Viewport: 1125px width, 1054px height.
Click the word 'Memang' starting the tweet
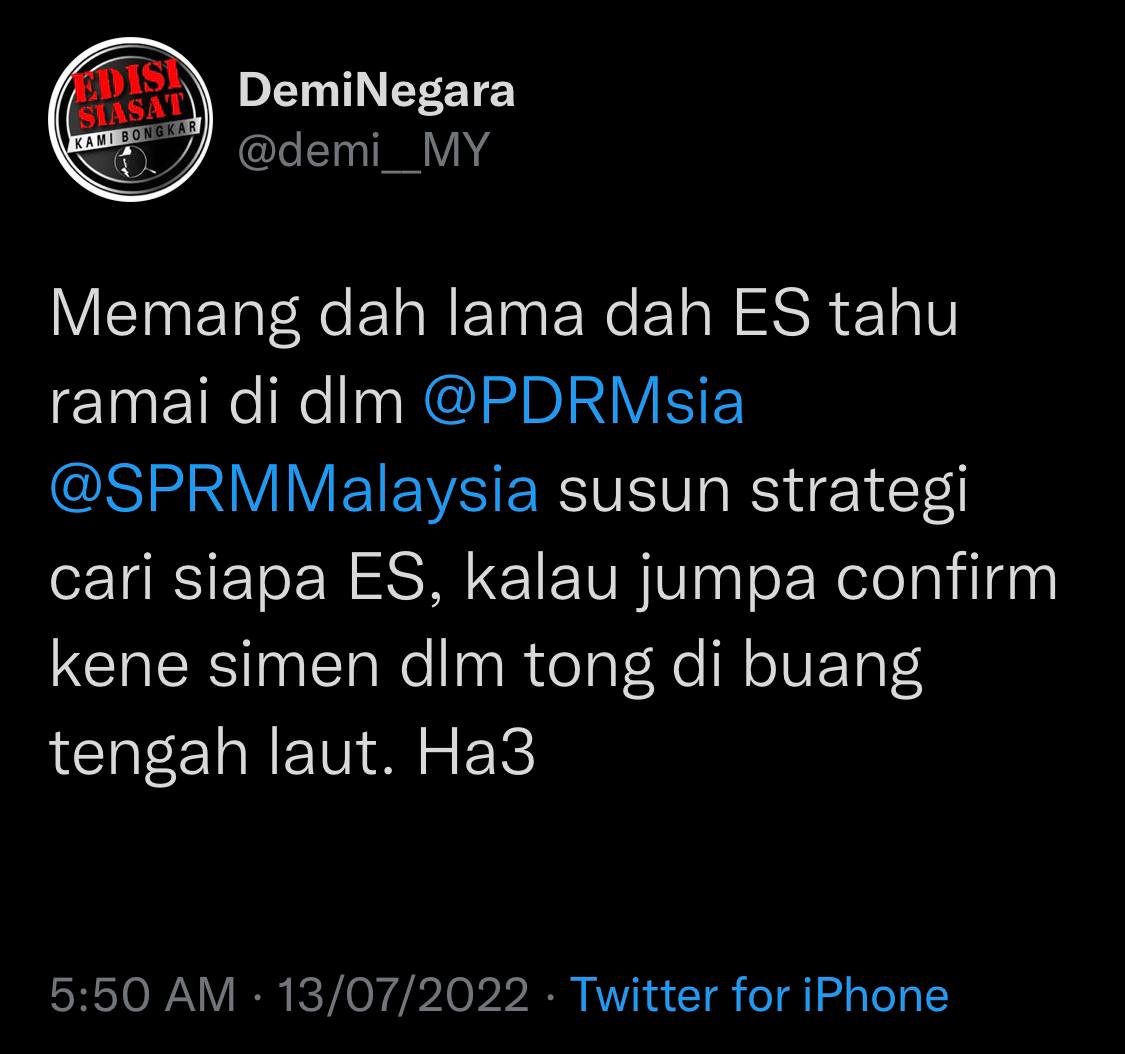tap(174, 316)
